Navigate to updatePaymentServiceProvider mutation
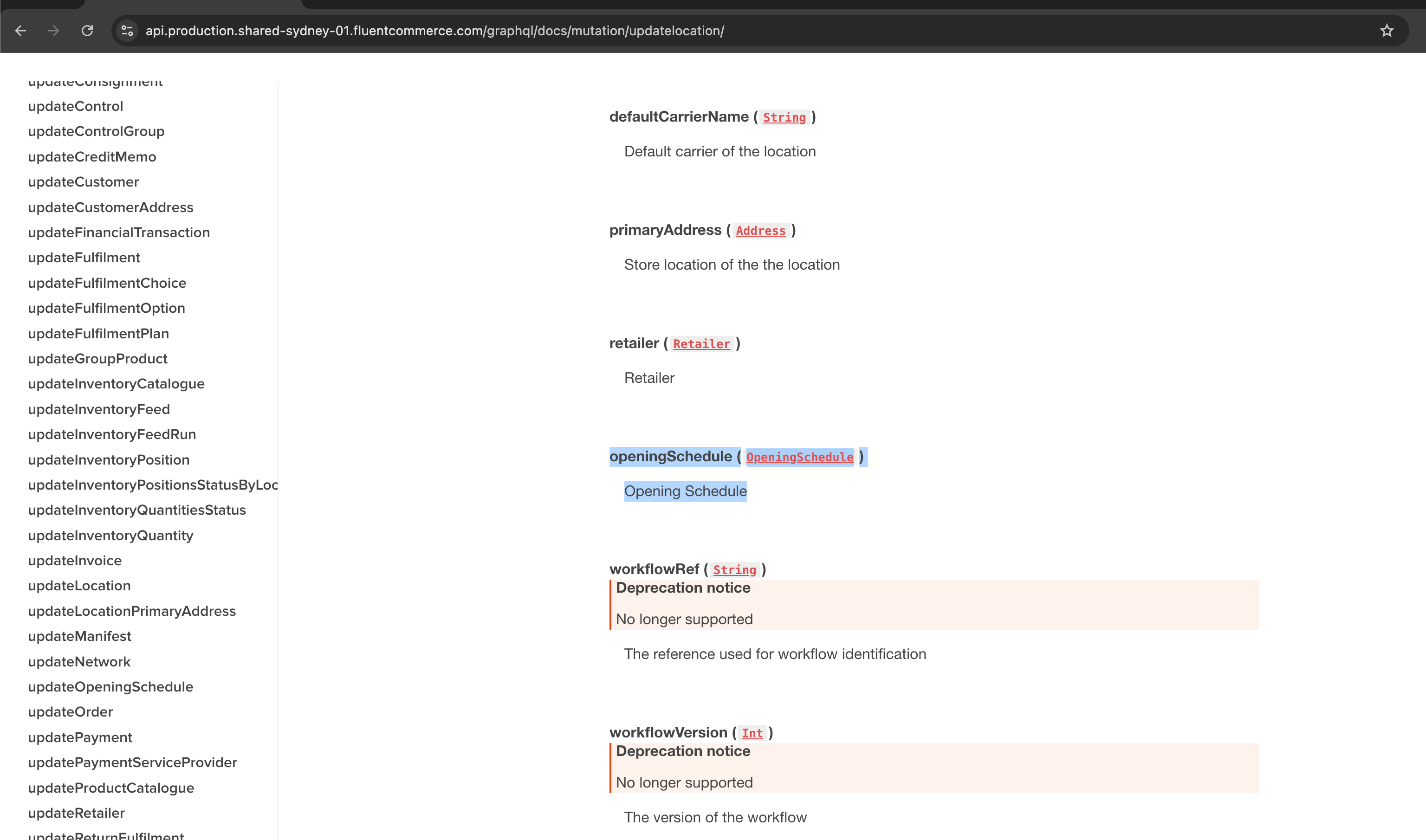The image size is (1426, 840). (x=132, y=762)
